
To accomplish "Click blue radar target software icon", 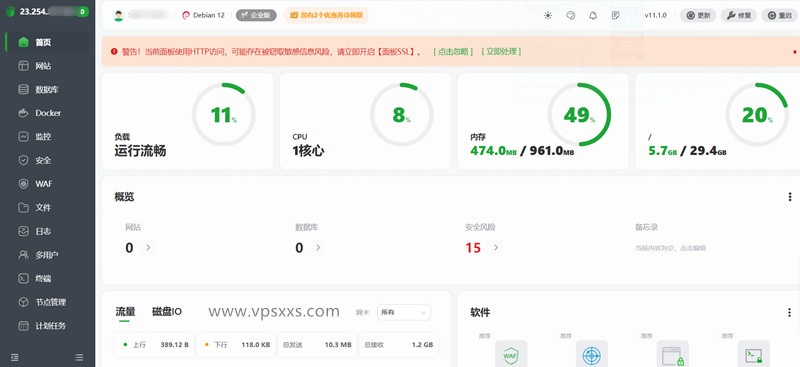I will [592, 355].
